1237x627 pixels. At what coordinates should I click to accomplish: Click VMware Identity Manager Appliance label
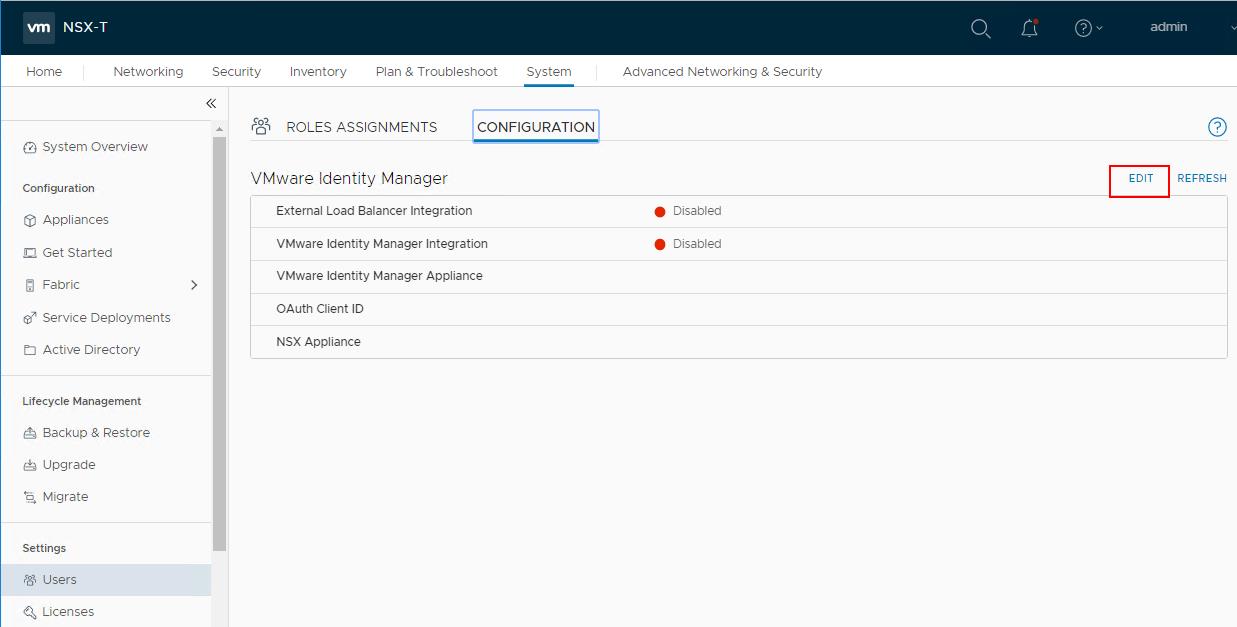click(379, 276)
